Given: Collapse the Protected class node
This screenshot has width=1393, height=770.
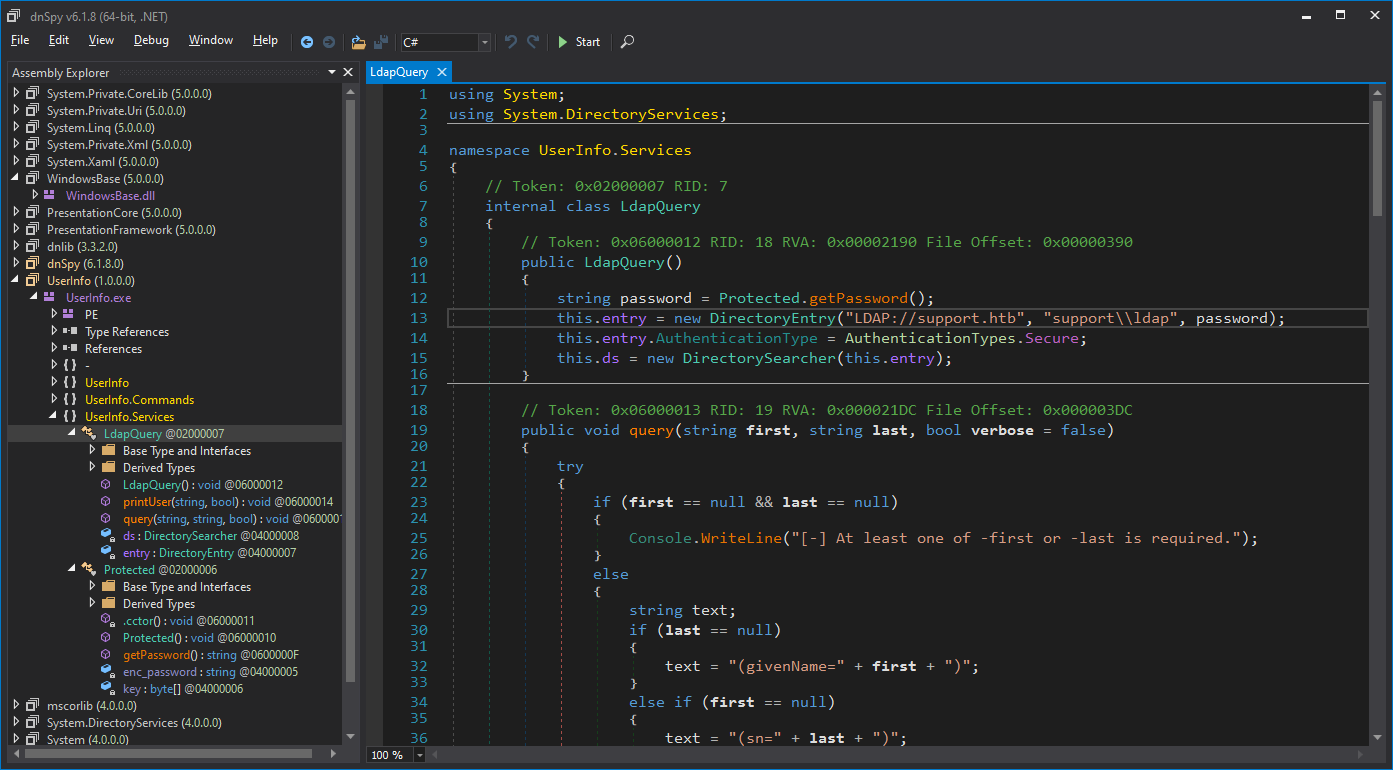Looking at the screenshot, I should pyautogui.click(x=73, y=569).
